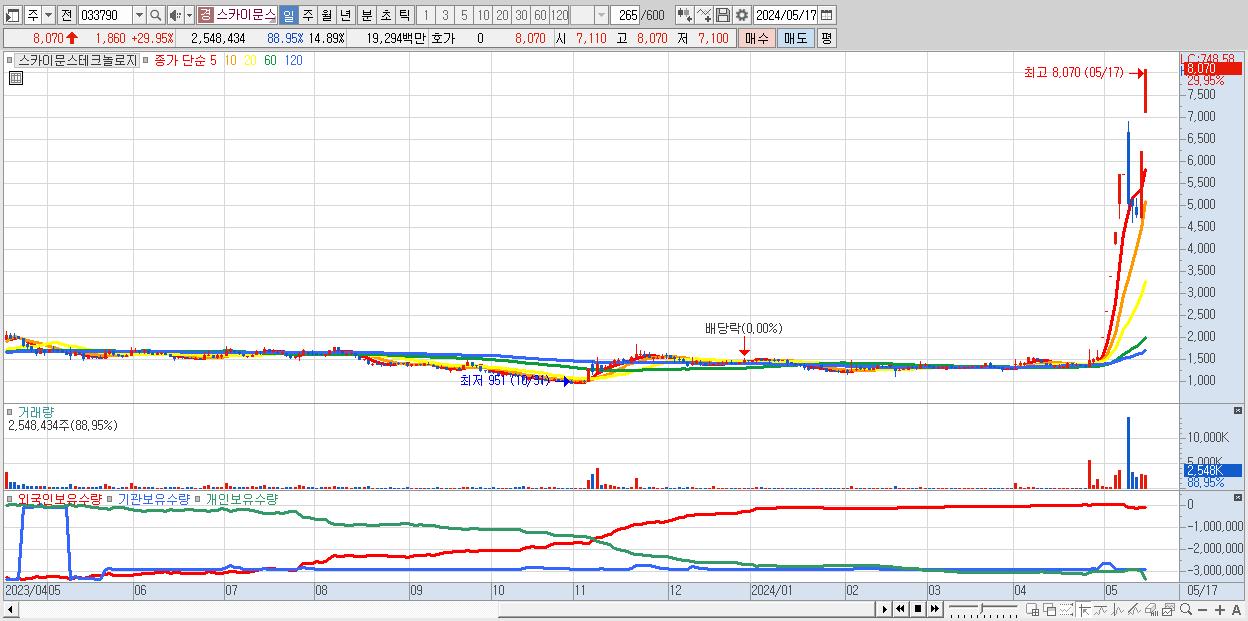Click the play button in bottom controls
The width and height of the screenshot is (1248, 621).
coord(884,609)
